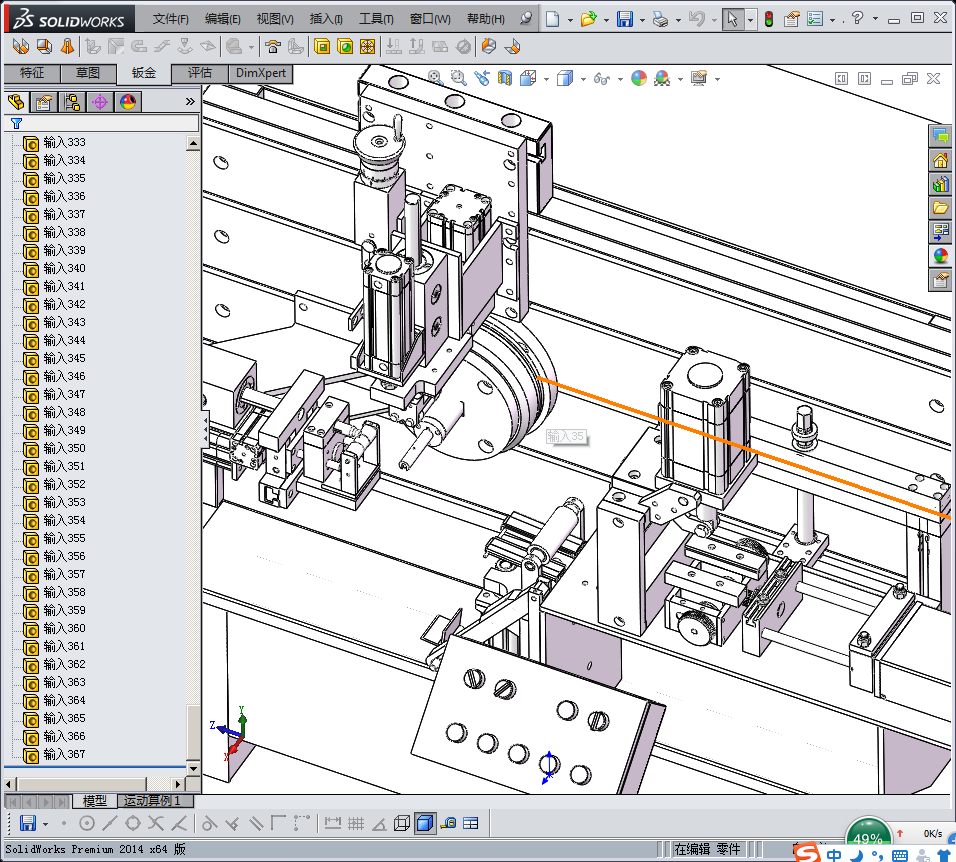Switch to the PropertyManager panel icon
The height and width of the screenshot is (862, 956).
[43, 102]
